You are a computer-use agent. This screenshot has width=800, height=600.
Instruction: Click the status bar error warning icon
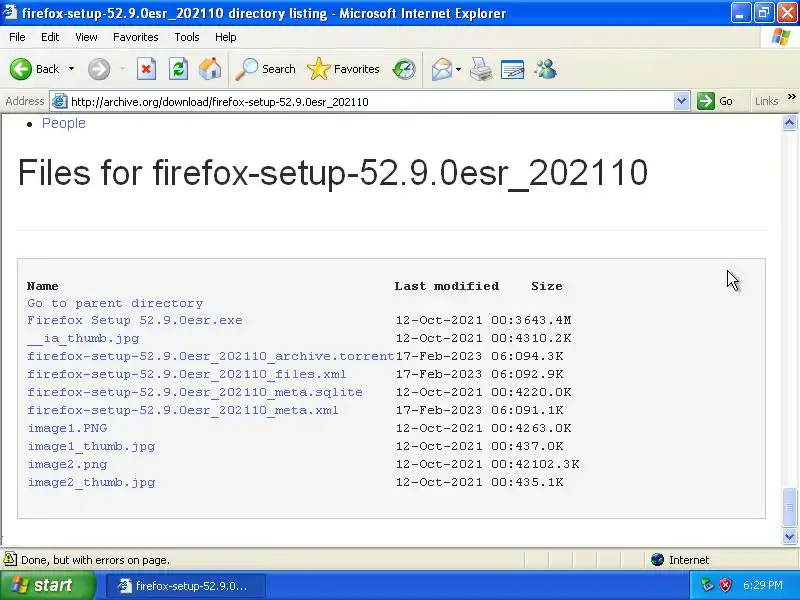pyautogui.click(x=10, y=560)
